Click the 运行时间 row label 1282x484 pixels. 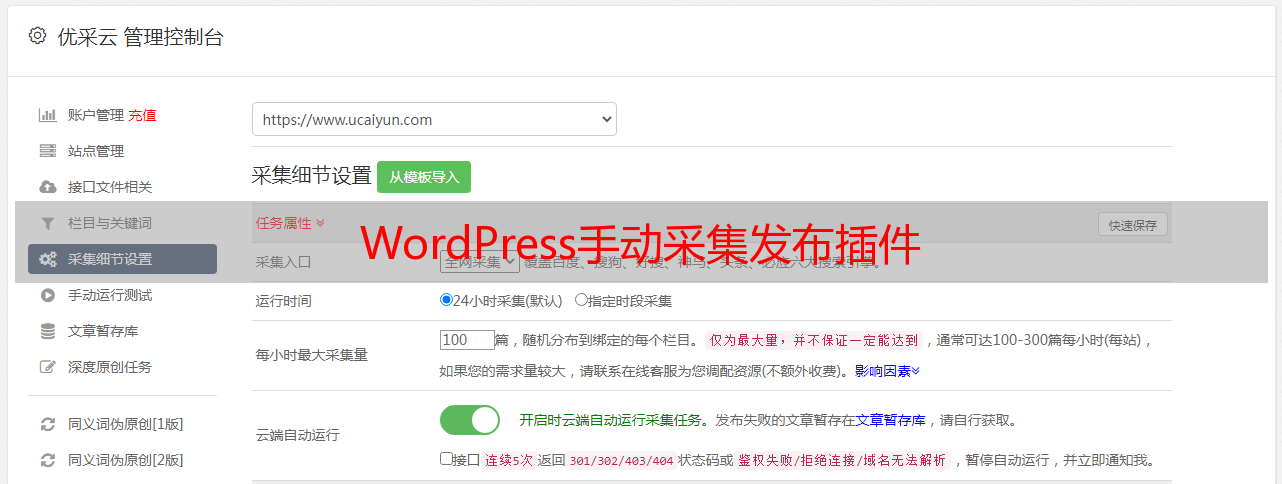[x=284, y=300]
